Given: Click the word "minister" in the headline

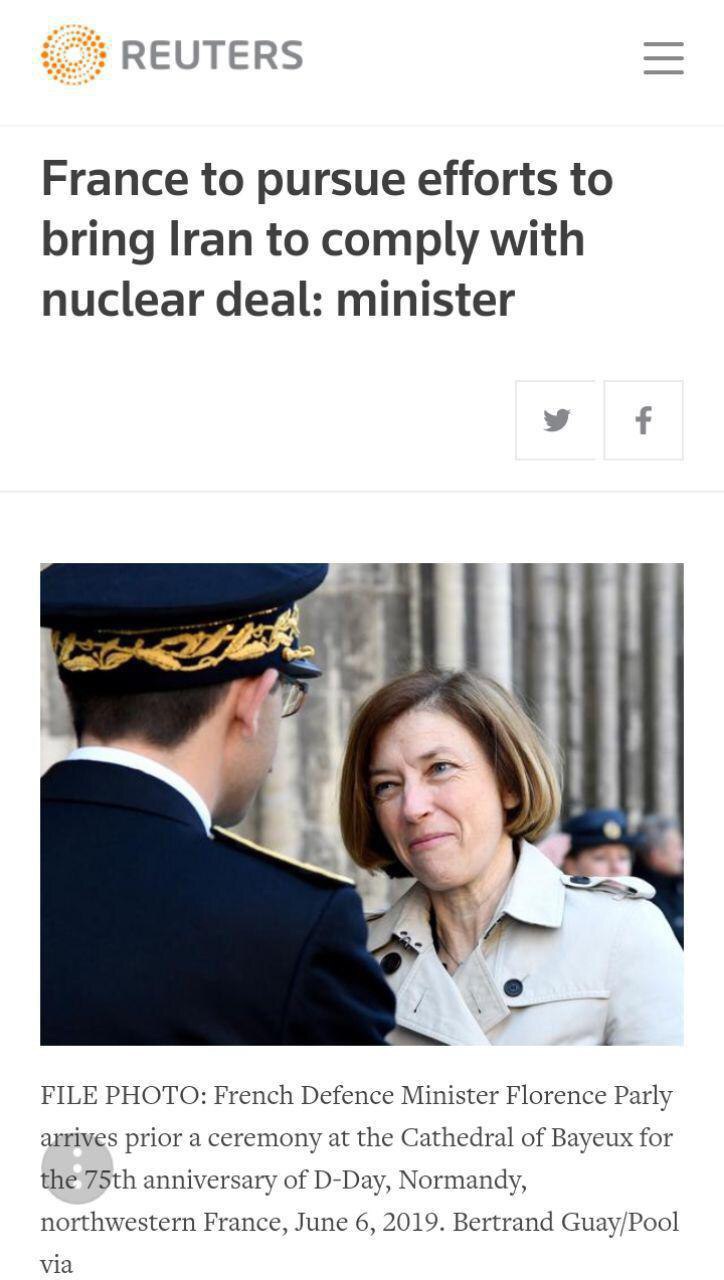Looking at the screenshot, I should (x=425, y=299).
